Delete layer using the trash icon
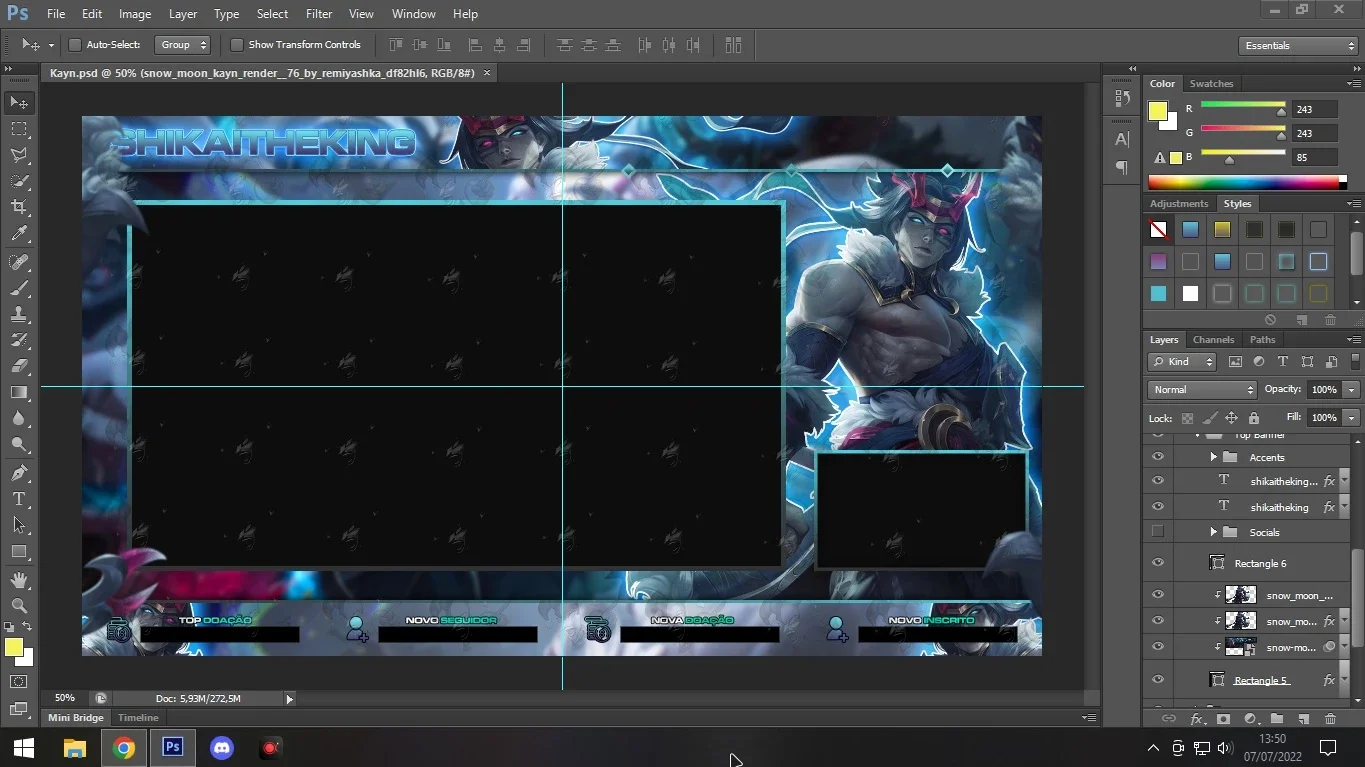 [x=1330, y=718]
